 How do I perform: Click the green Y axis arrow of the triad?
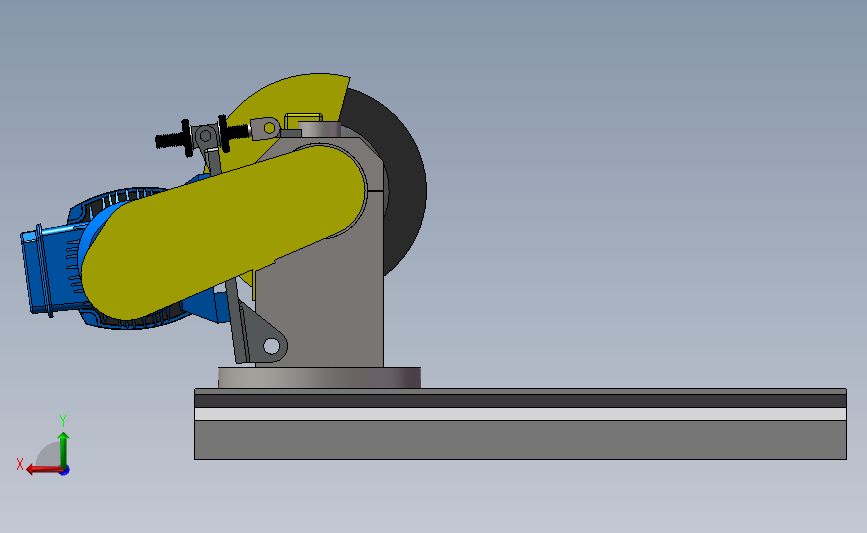tap(64, 449)
